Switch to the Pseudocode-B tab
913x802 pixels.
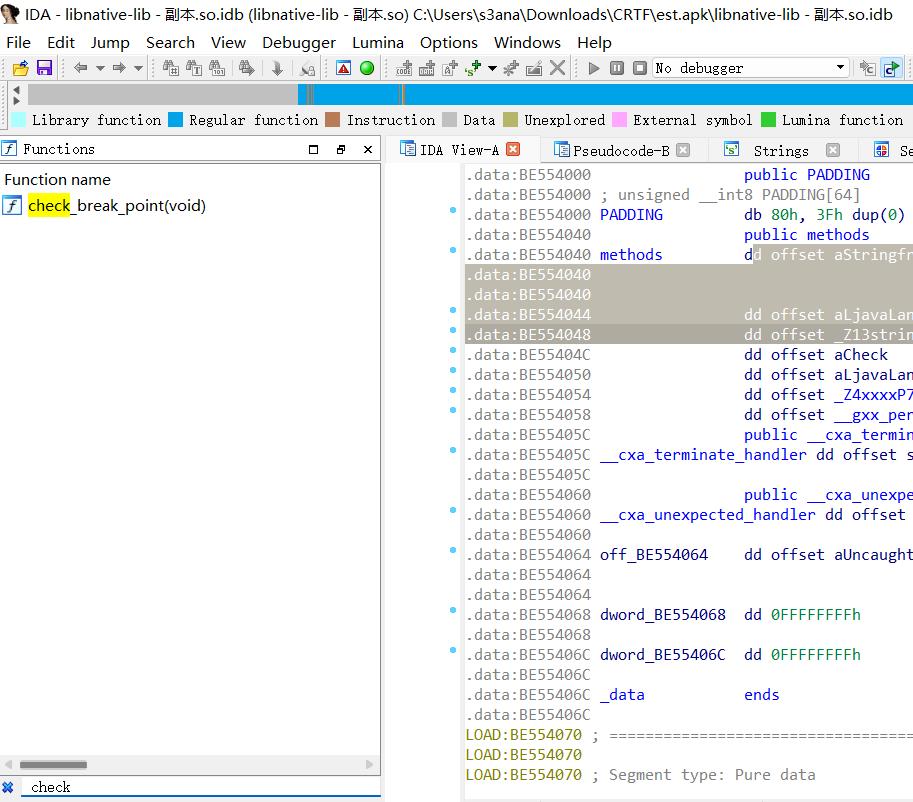[x=620, y=150]
